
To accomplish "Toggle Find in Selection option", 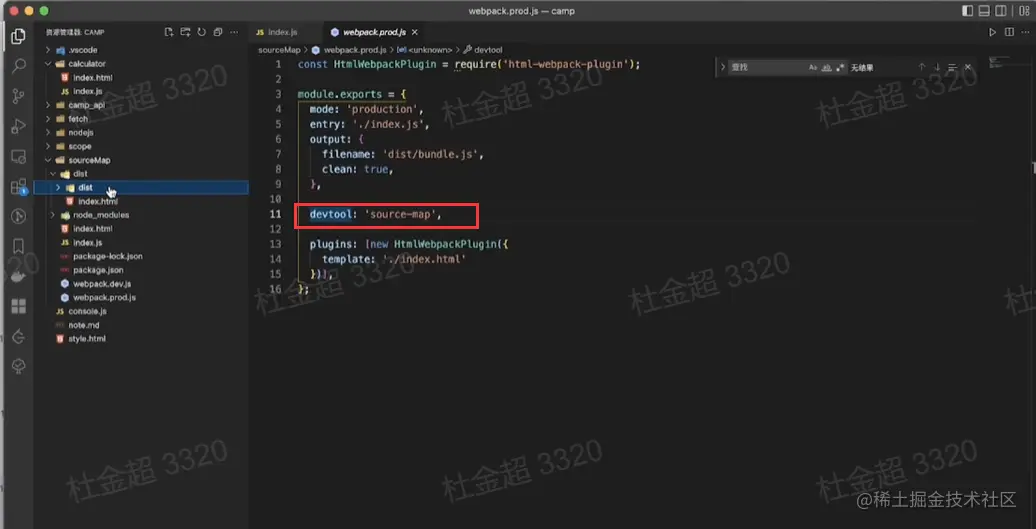I will [x=952, y=67].
